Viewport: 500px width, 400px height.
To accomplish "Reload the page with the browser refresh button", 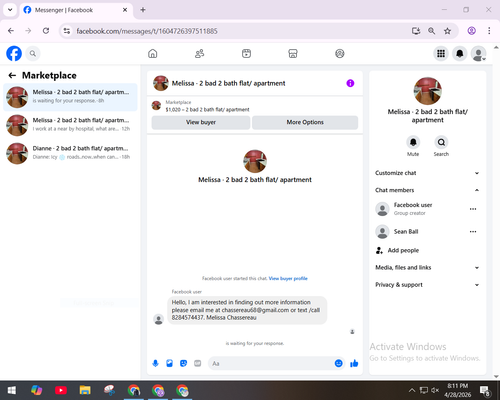I will click(x=46, y=31).
